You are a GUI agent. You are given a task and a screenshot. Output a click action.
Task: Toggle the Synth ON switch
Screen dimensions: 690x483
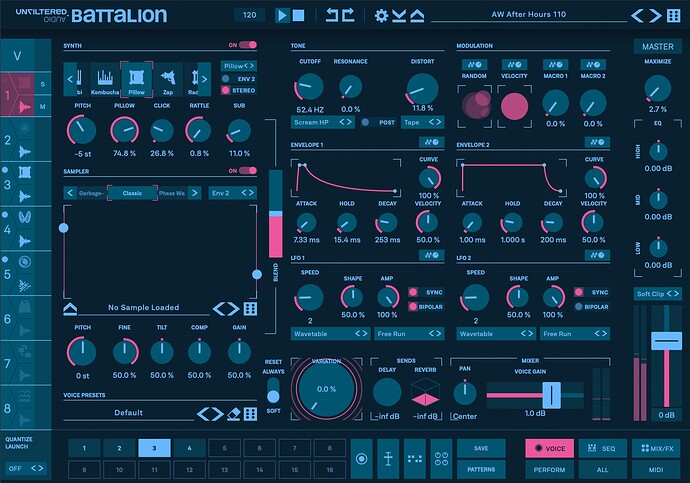(x=247, y=45)
